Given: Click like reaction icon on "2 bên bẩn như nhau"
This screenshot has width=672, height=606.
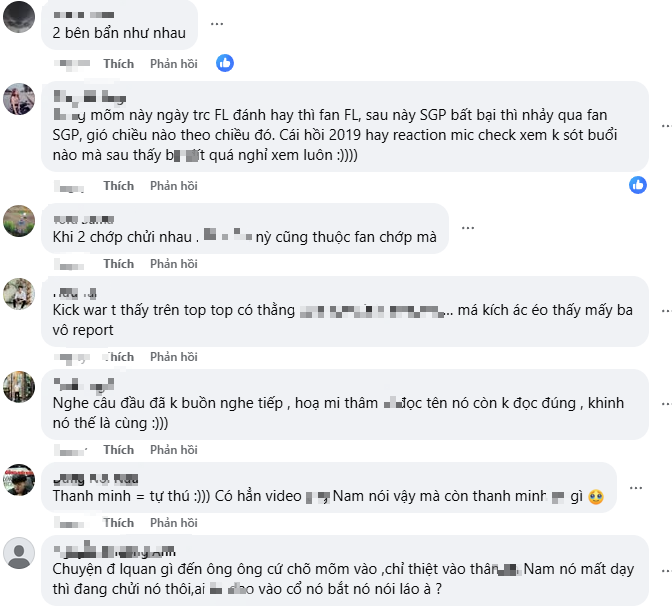Looking at the screenshot, I should [225, 63].
